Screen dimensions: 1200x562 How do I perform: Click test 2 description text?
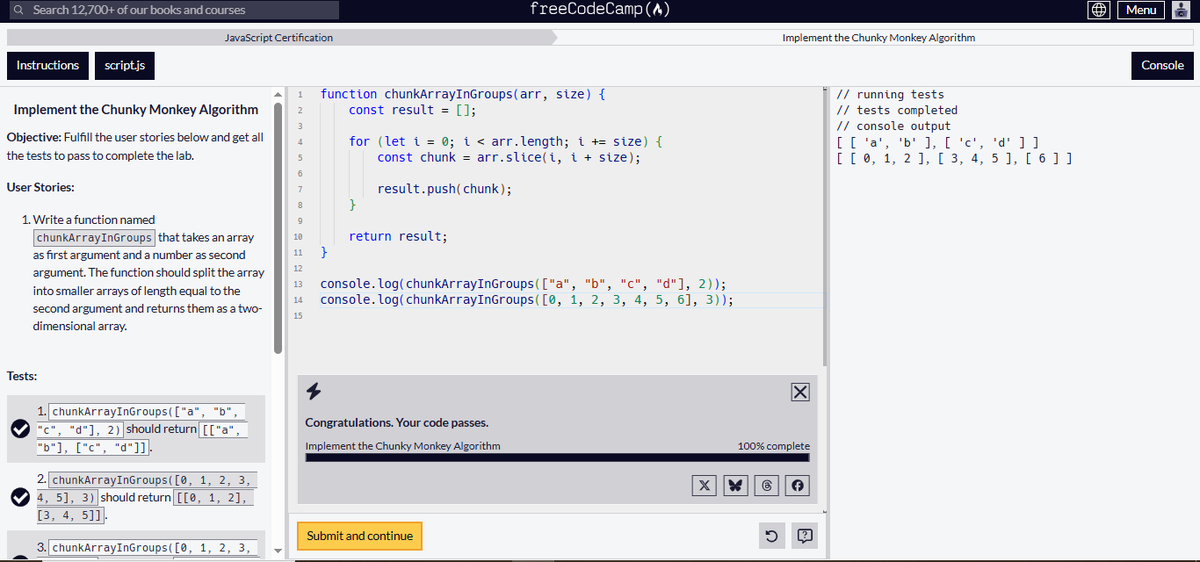pos(146,497)
